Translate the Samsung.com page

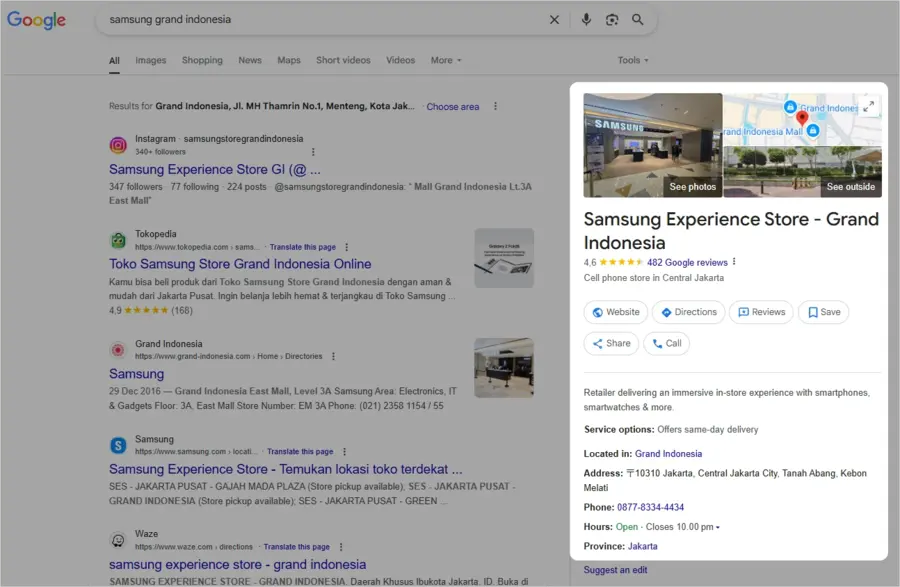[300, 452]
